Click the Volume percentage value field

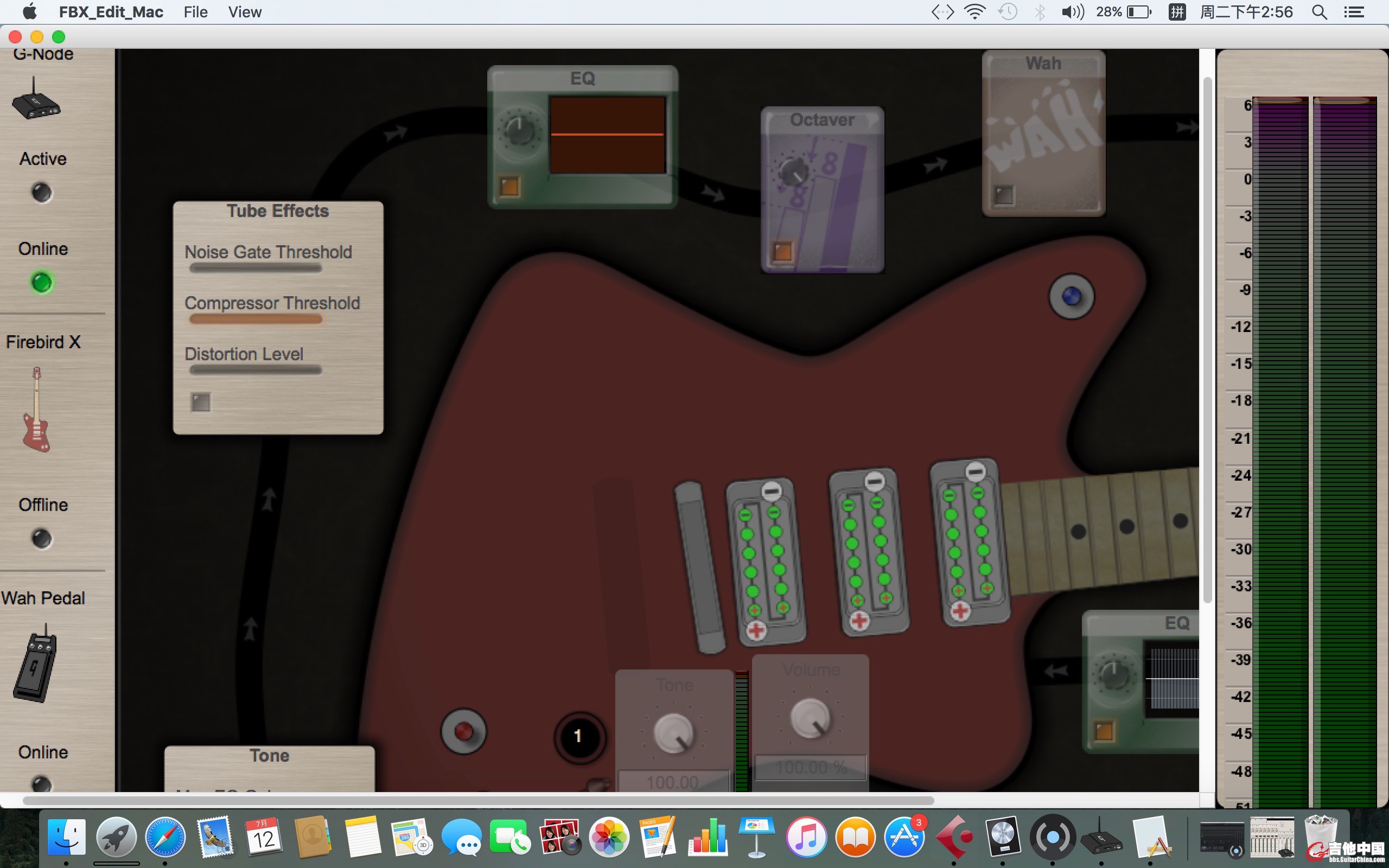point(811,768)
